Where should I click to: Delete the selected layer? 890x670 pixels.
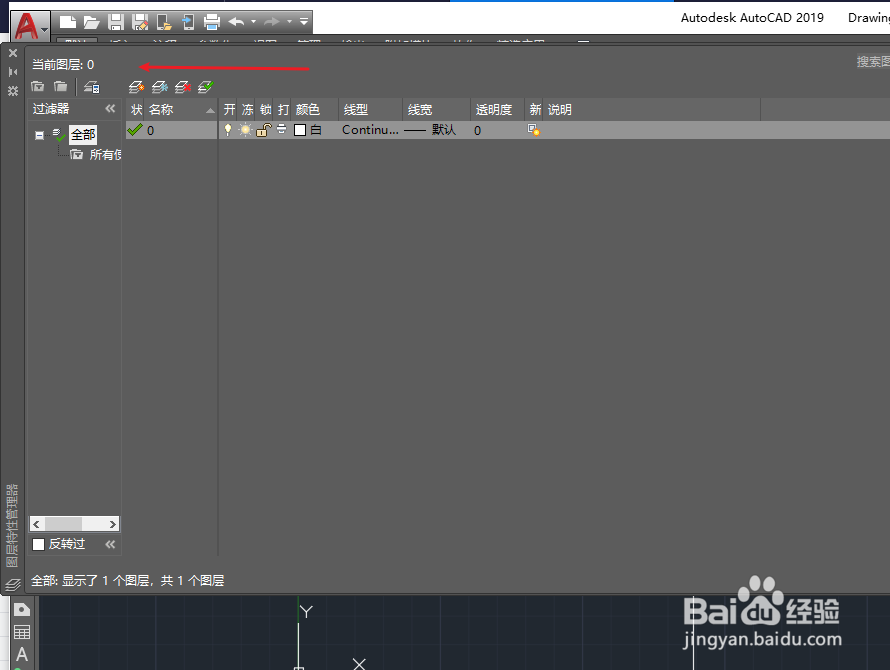point(183,87)
